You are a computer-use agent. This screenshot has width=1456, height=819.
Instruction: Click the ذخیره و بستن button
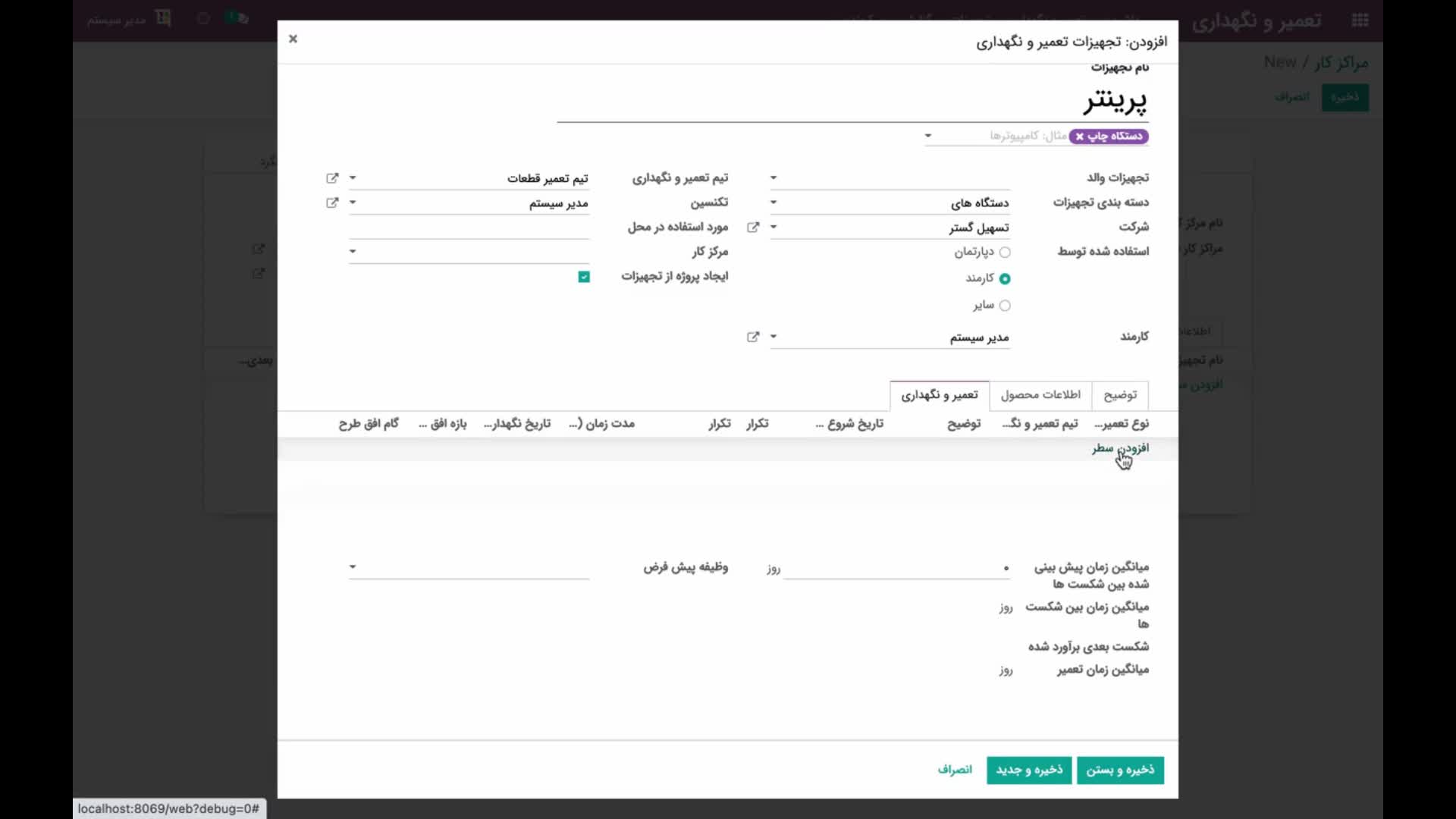[x=1120, y=770]
